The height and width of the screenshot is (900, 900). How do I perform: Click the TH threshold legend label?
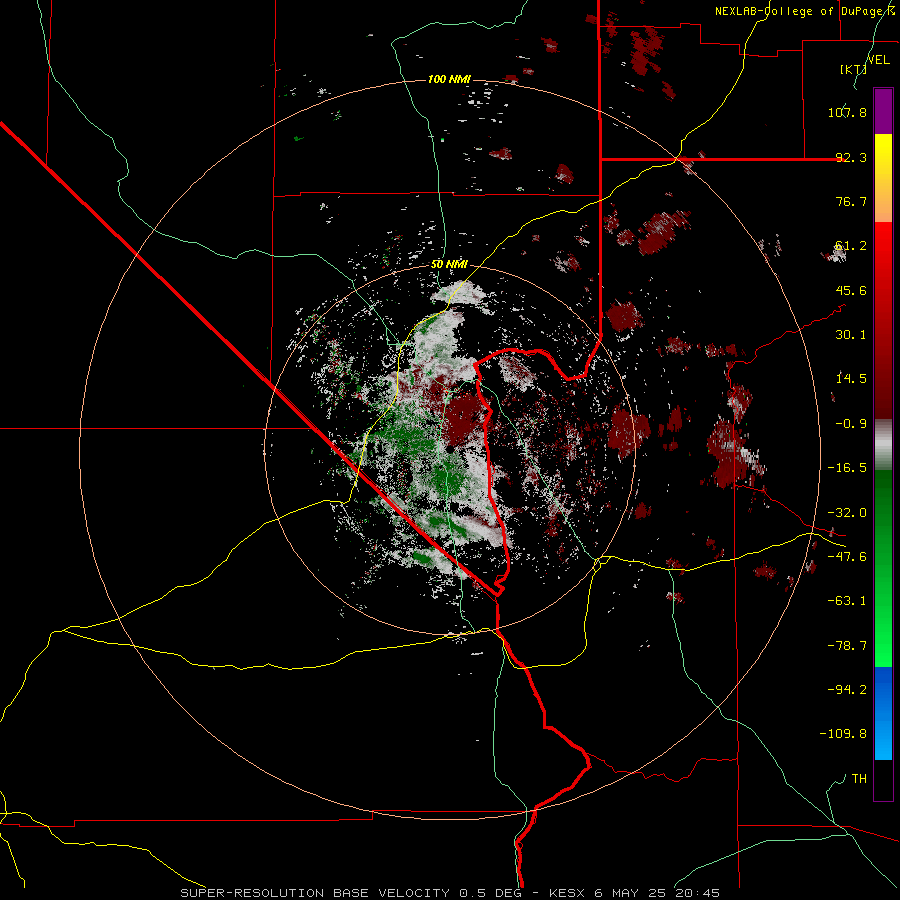click(859, 779)
